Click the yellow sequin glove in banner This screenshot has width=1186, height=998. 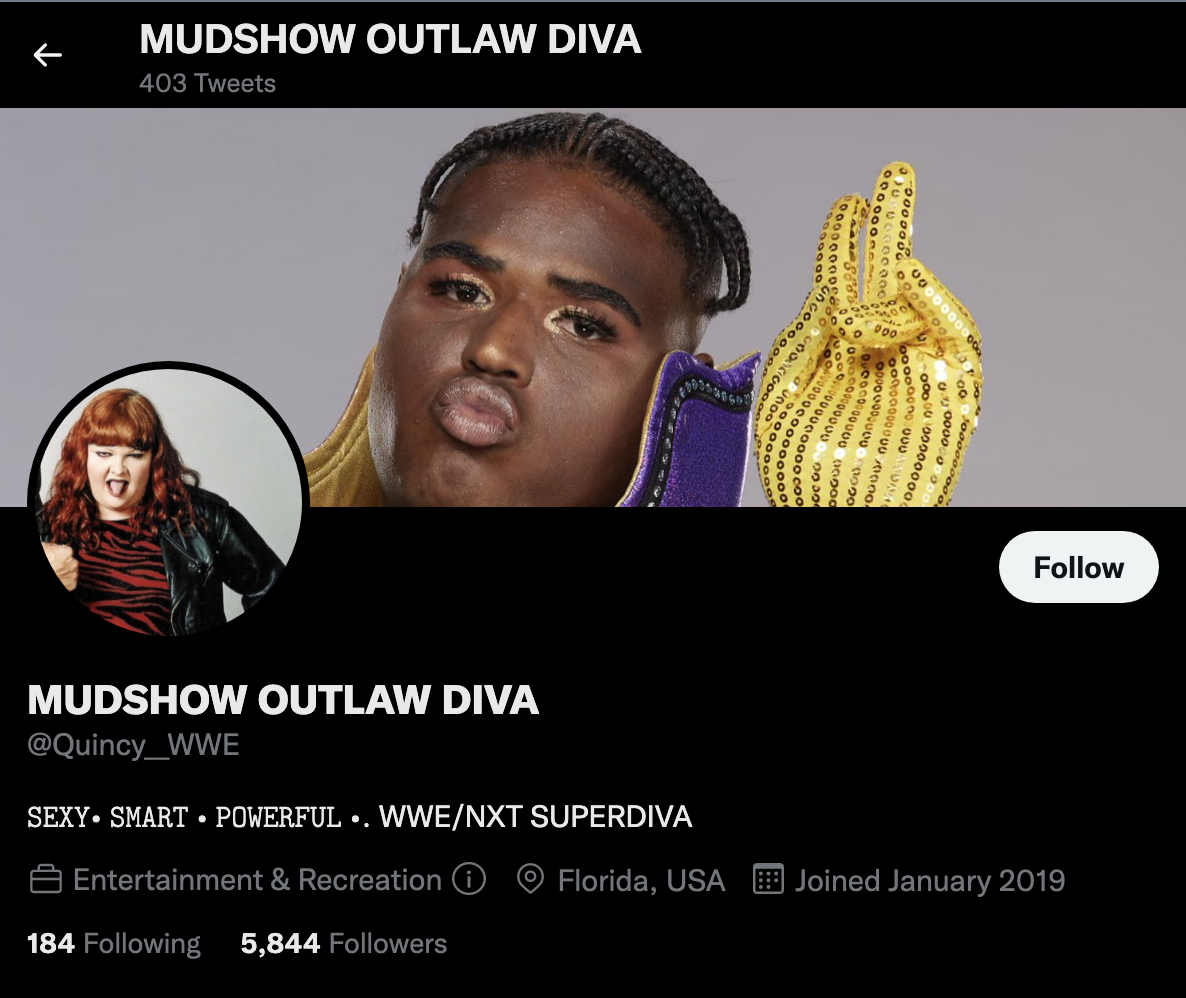(x=868, y=340)
